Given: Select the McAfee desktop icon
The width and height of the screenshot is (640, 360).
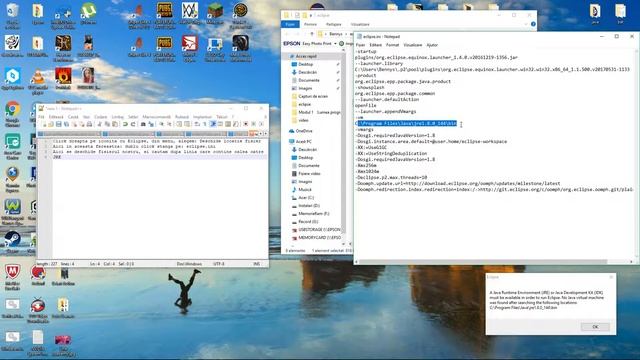Looking at the screenshot, I should click(x=13, y=277).
